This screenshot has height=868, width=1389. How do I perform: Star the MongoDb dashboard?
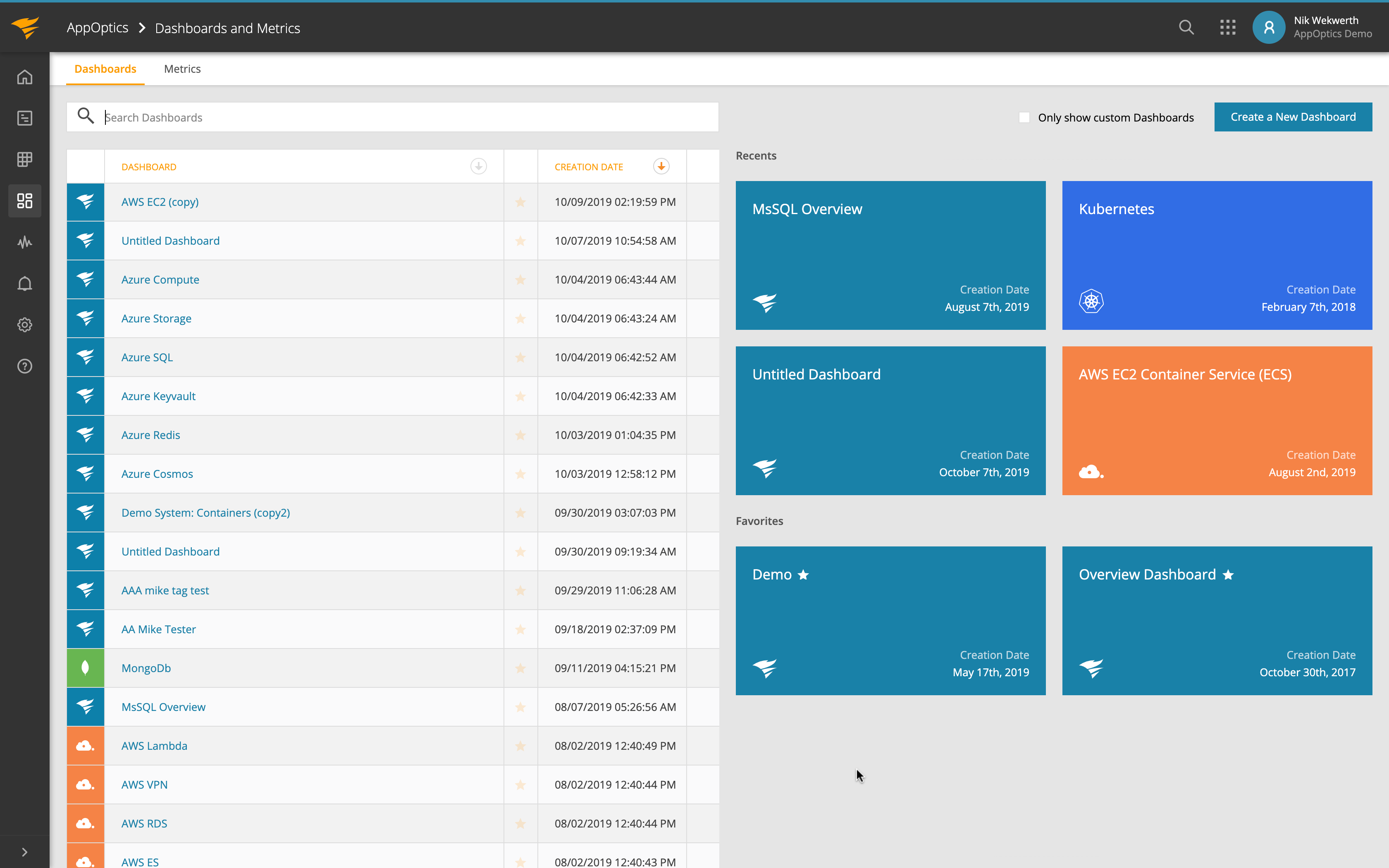pos(520,668)
